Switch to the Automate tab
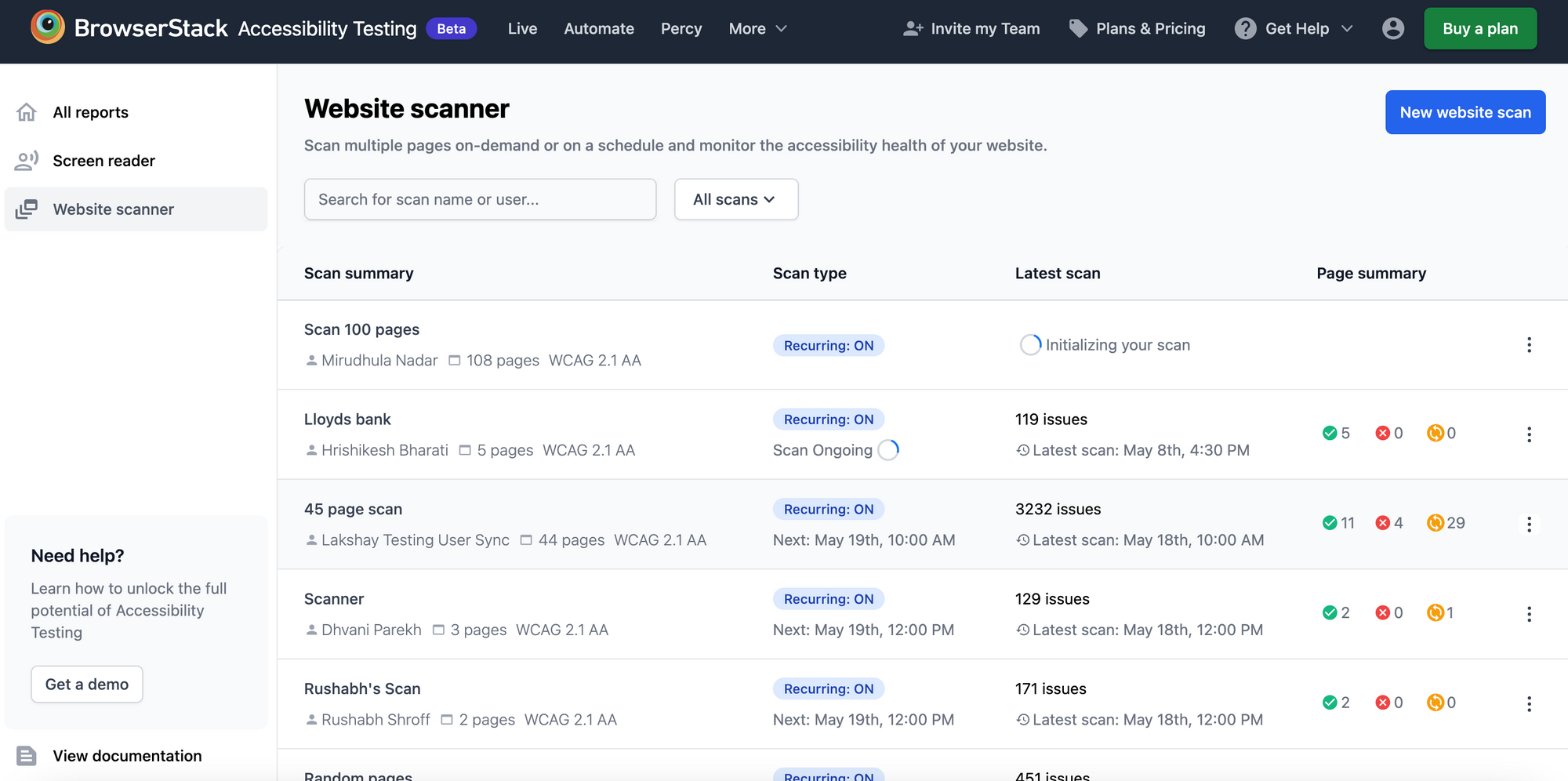1568x781 pixels. pos(599,28)
